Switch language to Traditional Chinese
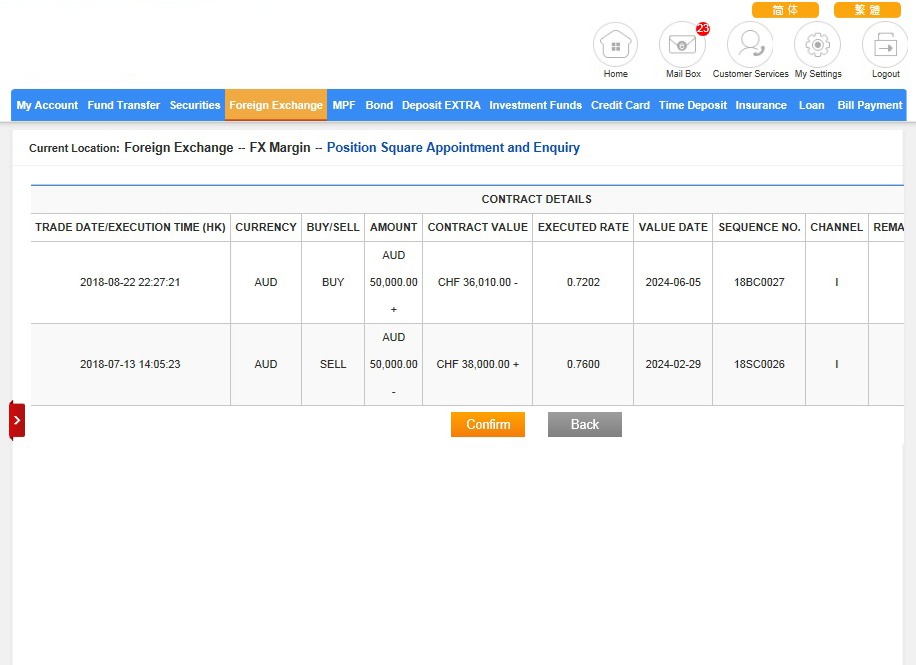This screenshot has width=916, height=665. pyautogui.click(x=866, y=10)
